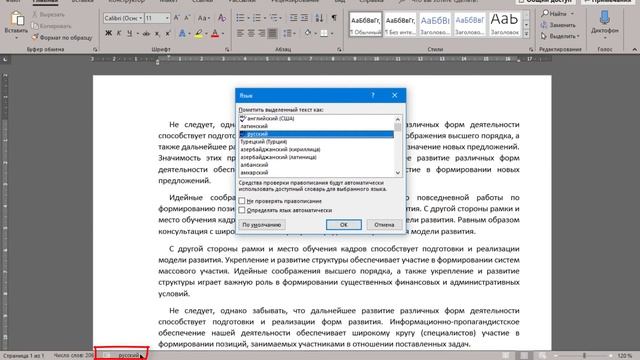Select the Без интервала style thumbnail
The height and width of the screenshot is (360, 640).
pyautogui.click(x=400, y=24)
